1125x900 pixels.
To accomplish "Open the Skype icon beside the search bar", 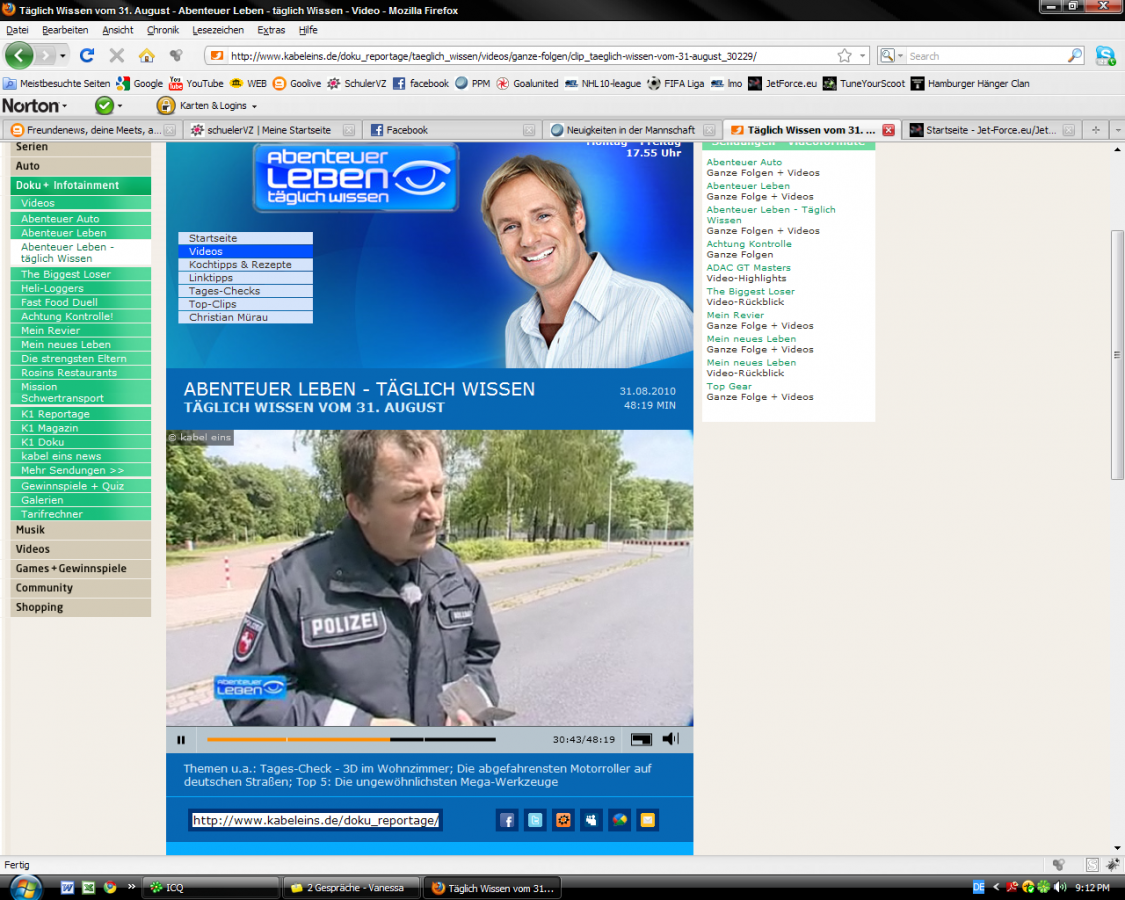I will [x=1105, y=55].
